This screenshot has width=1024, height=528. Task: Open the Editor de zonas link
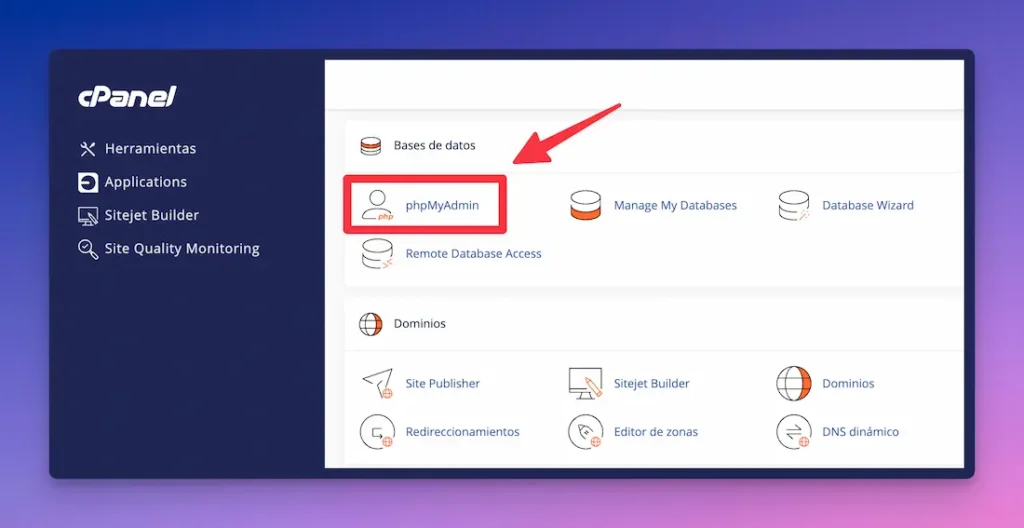click(656, 432)
